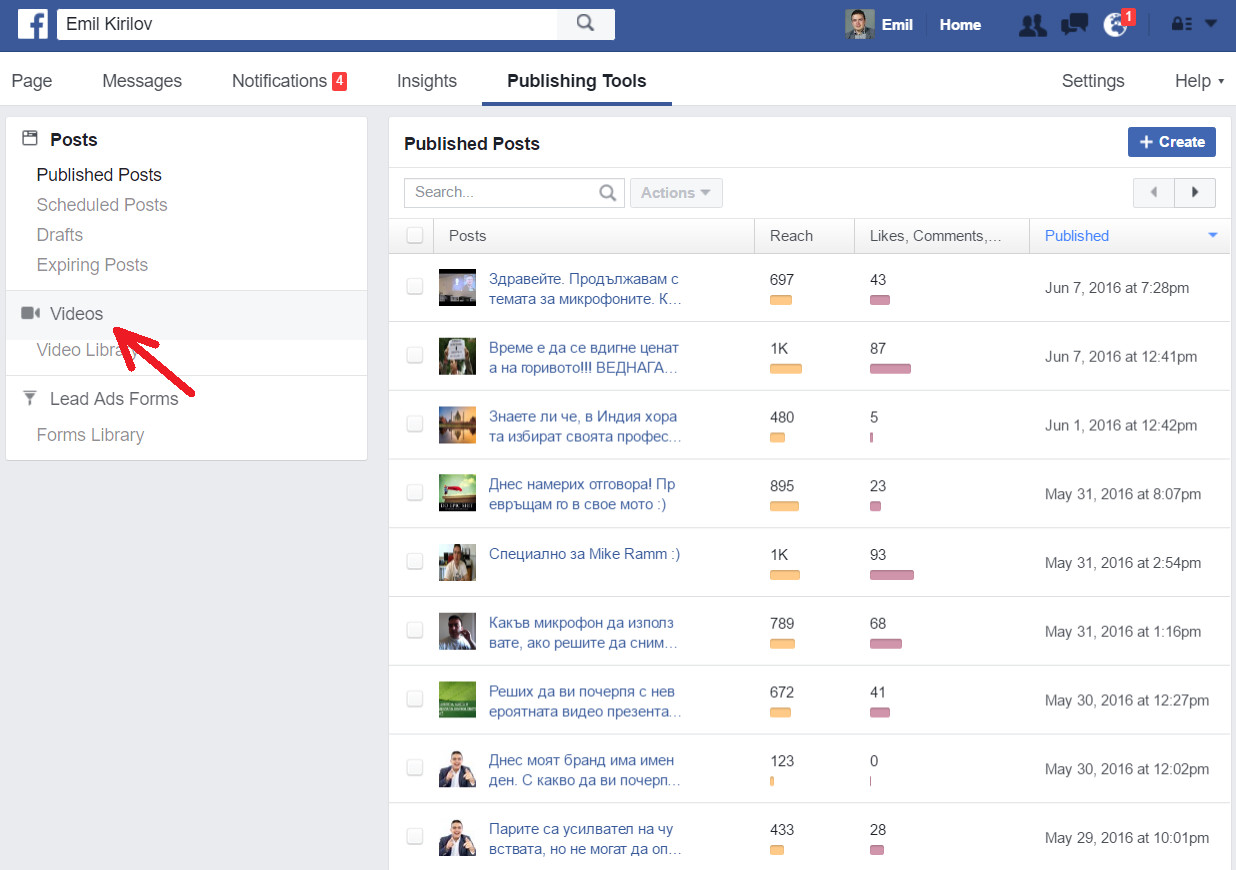Select Published Posts in sidebar
1236x870 pixels.
pyautogui.click(x=99, y=175)
